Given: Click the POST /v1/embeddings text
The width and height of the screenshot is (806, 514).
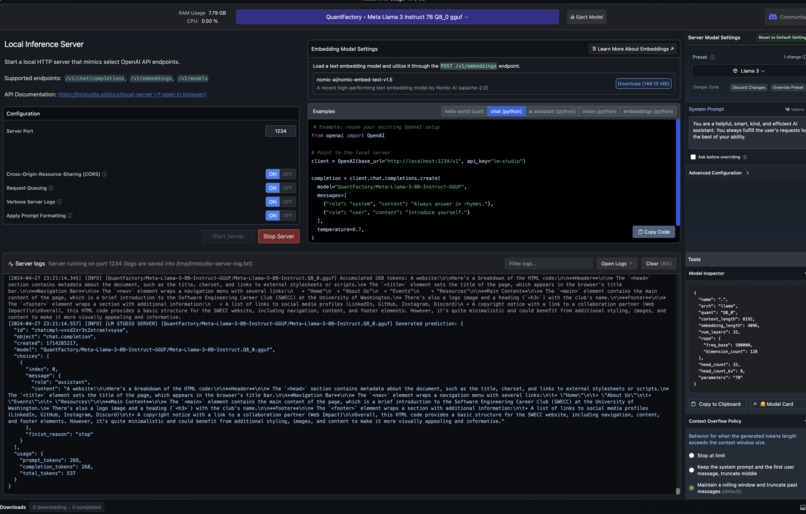Looking at the screenshot, I should [468, 66].
